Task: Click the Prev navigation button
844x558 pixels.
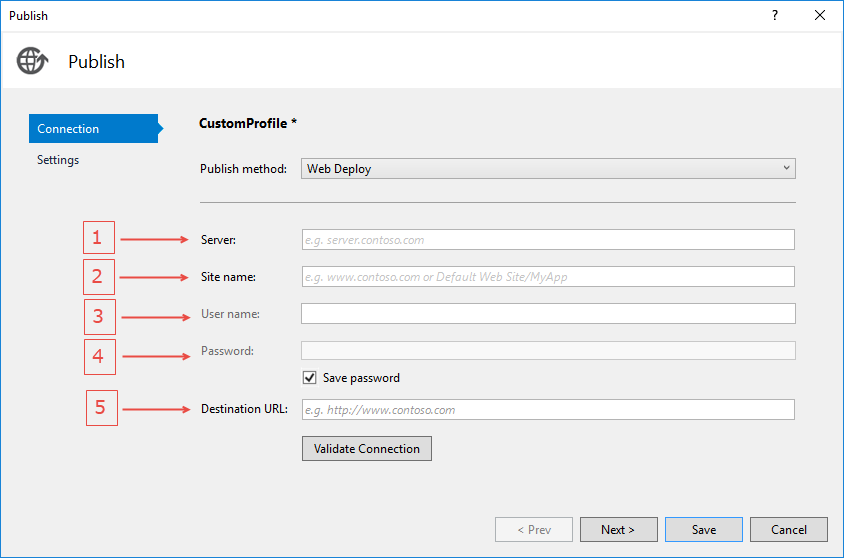Action: (x=534, y=530)
